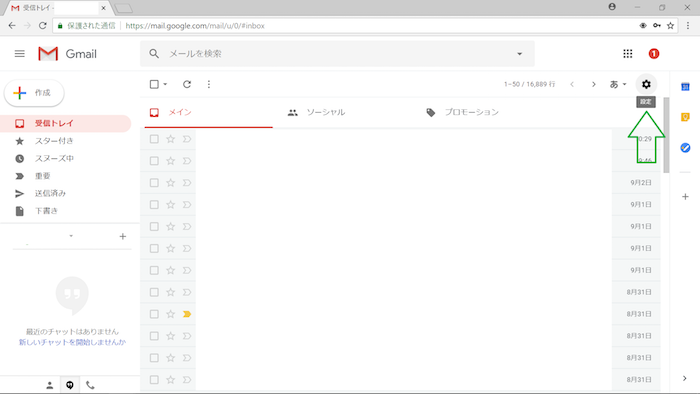Open a new browser tab

(x=123, y=8)
